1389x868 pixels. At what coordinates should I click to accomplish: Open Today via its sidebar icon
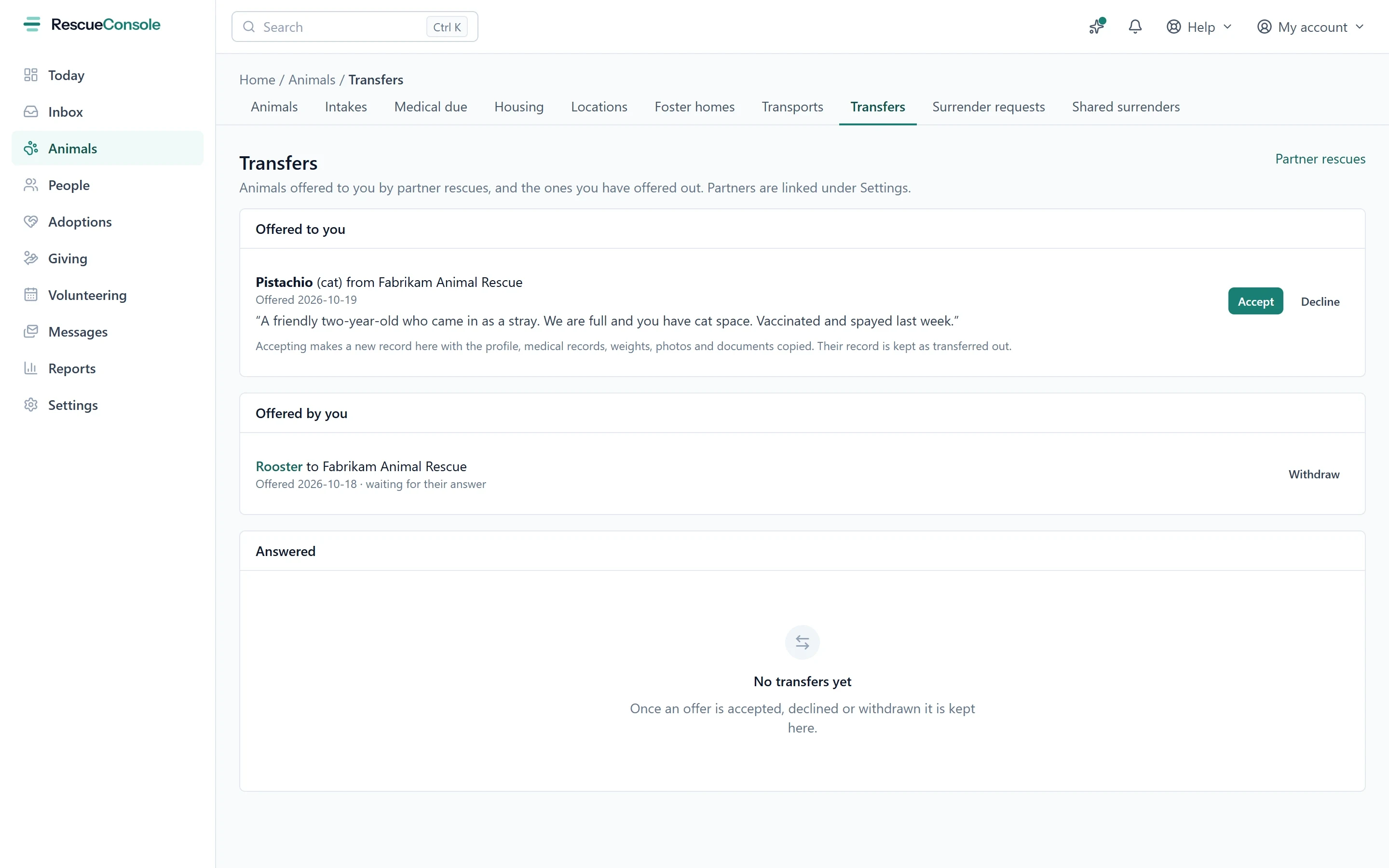point(31,75)
